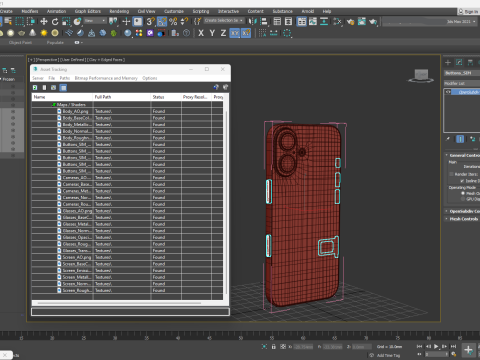Open the Rendering menu
Image resolution: width=480 pixels, height=360 pixels.
pyautogui.click(x=119, y=11)
